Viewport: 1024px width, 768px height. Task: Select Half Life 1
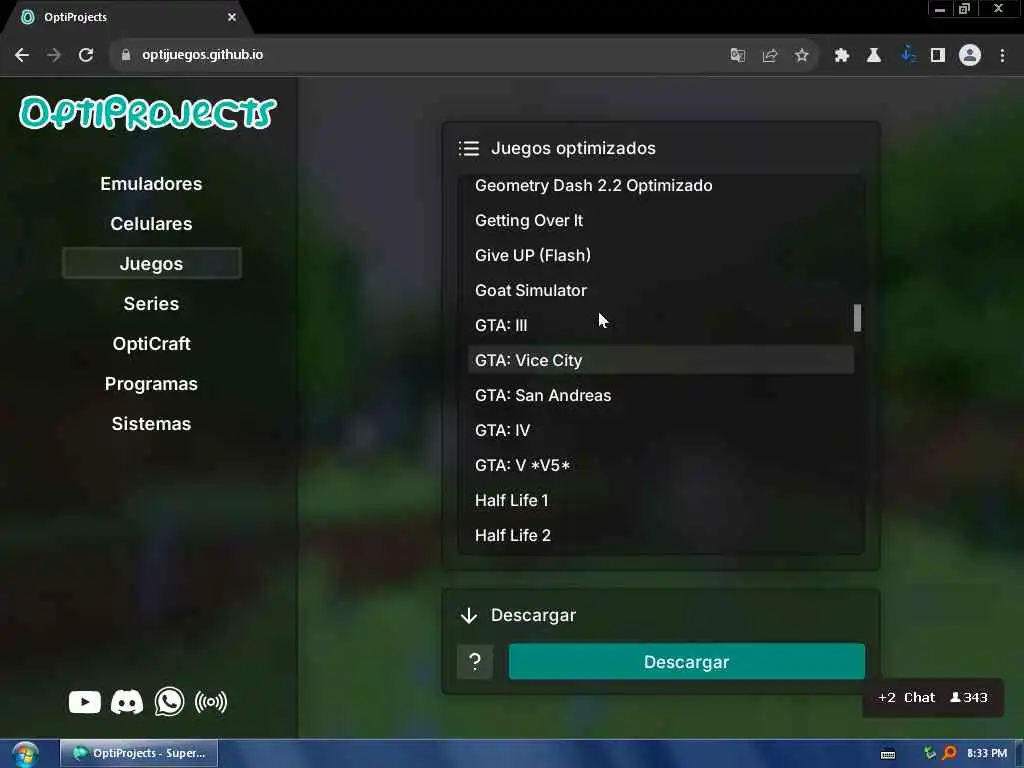[661, 500]
